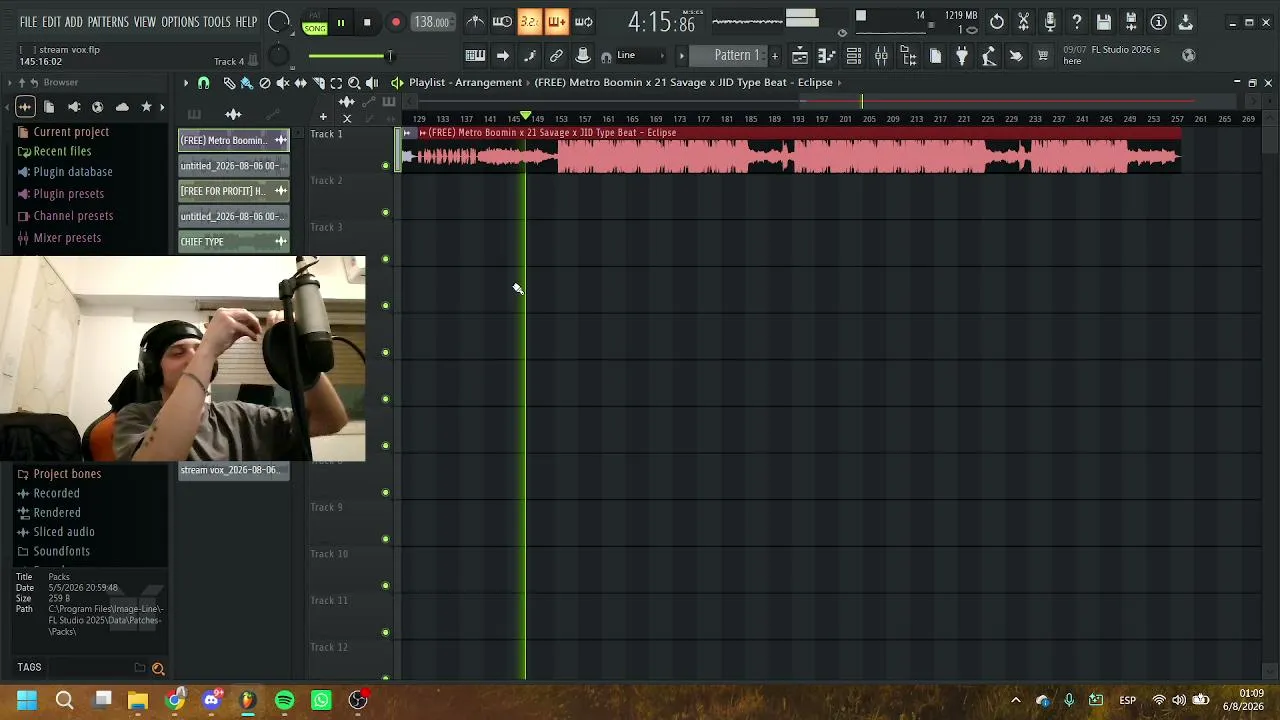Open the TOOLS menu
This screenshot has height=720, width=1280.
pyautogui.click(x=217, y=22)
